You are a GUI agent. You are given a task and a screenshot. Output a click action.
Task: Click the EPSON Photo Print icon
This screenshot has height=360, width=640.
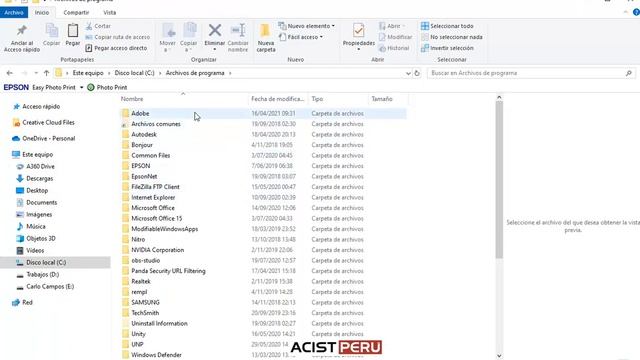coord(91,87)
